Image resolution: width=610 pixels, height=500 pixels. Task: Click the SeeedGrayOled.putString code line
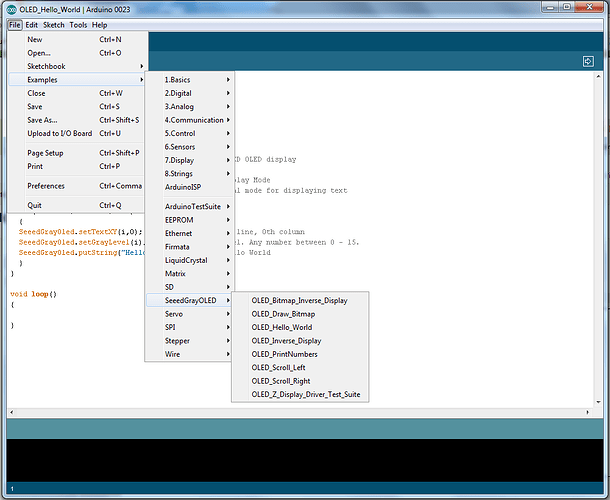tap(82, 253)
